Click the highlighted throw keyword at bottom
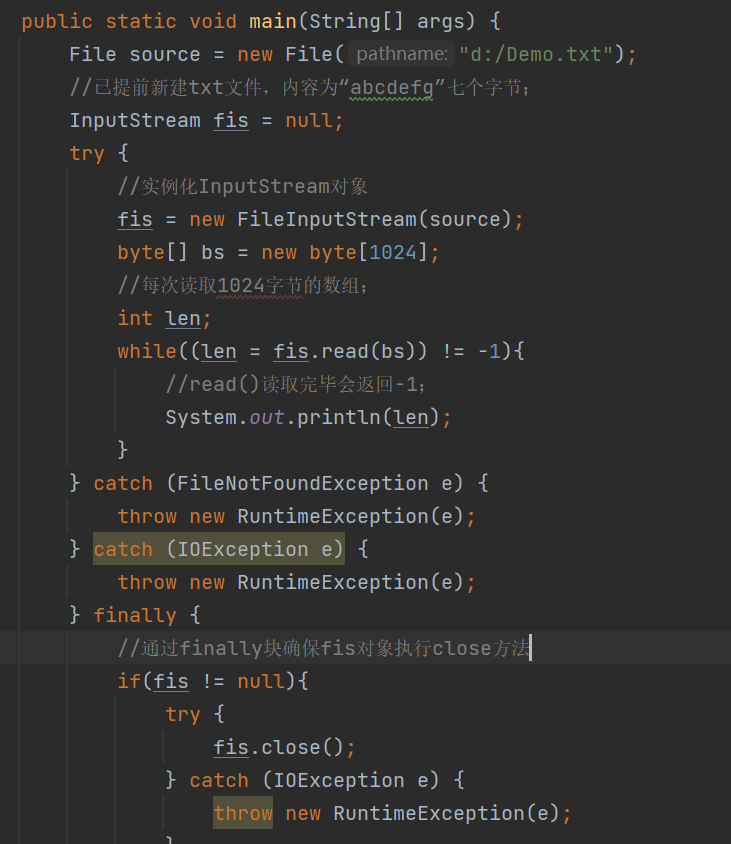This screenshot has width=731, height=844. [243, 813]
